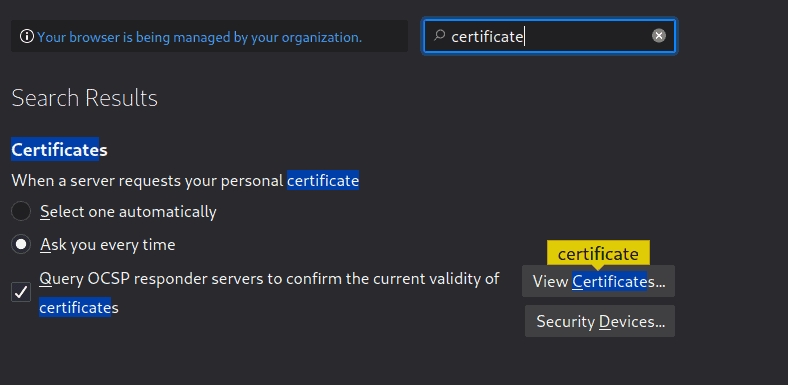Image resolution: width=788 pixels, height=385 pixels.
Task: Open the Security Devices dialog
Action: coord(600,321)
